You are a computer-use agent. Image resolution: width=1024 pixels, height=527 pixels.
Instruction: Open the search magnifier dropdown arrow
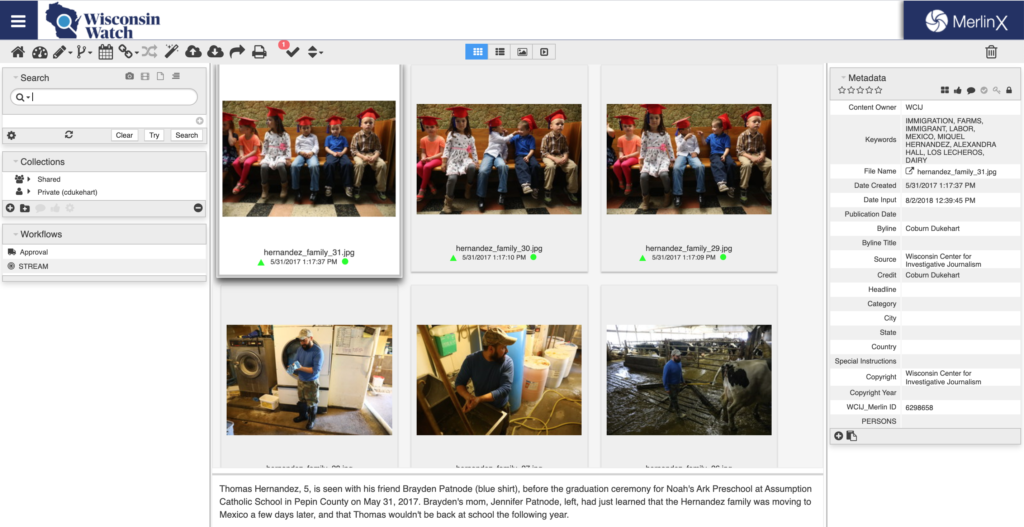29,97
